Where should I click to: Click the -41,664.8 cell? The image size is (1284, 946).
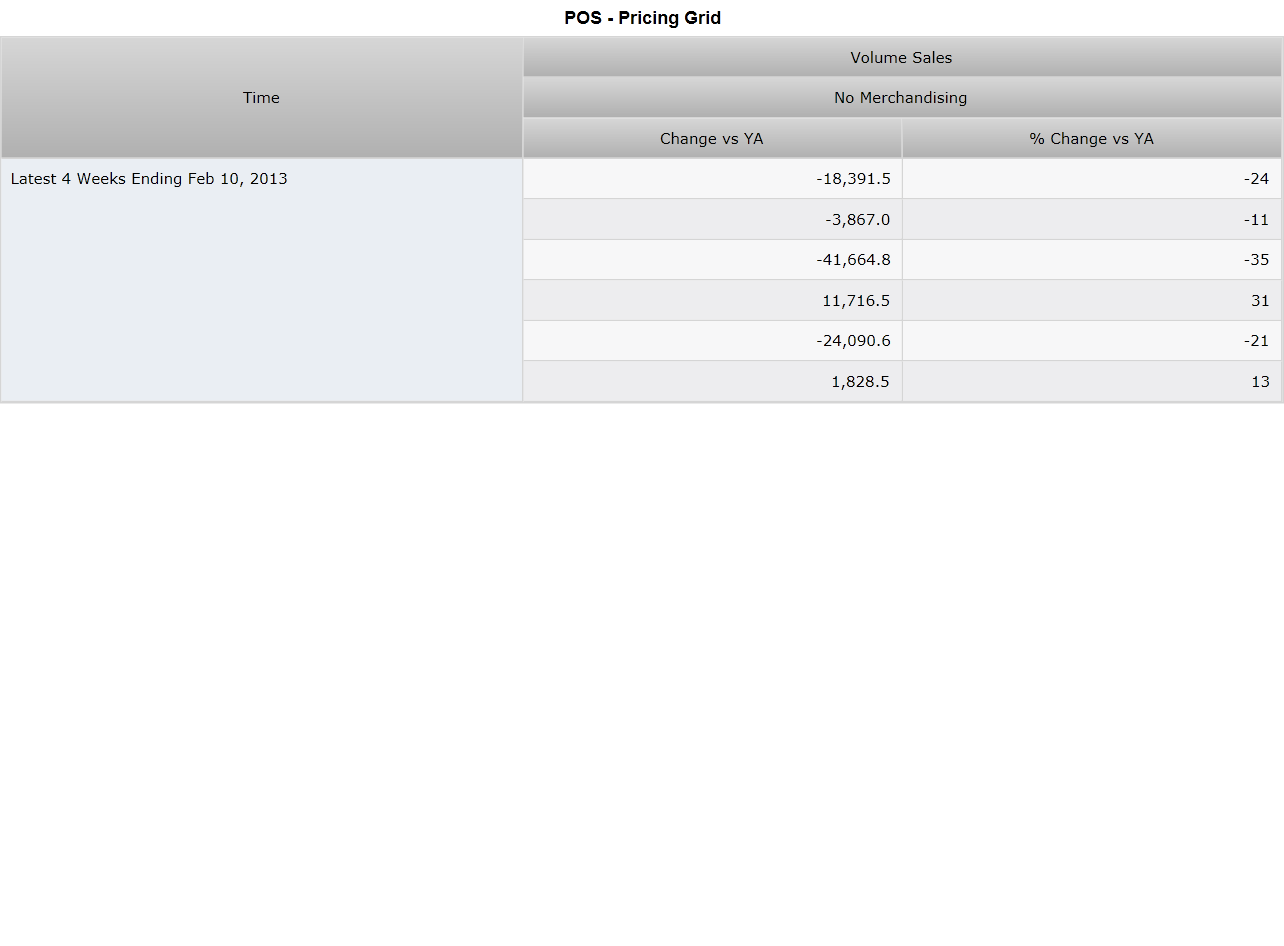[x=712, y=260]
